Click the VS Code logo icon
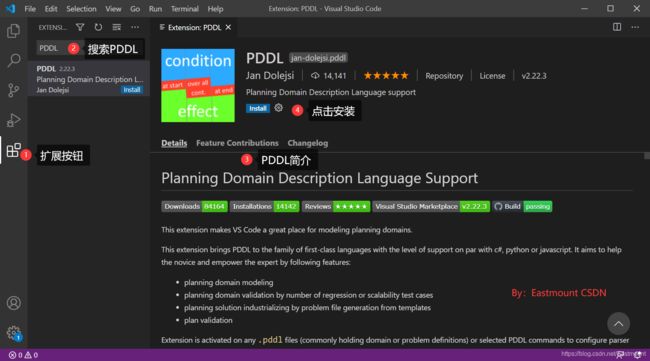The image size is (650, 361). (x=10, y=8)
